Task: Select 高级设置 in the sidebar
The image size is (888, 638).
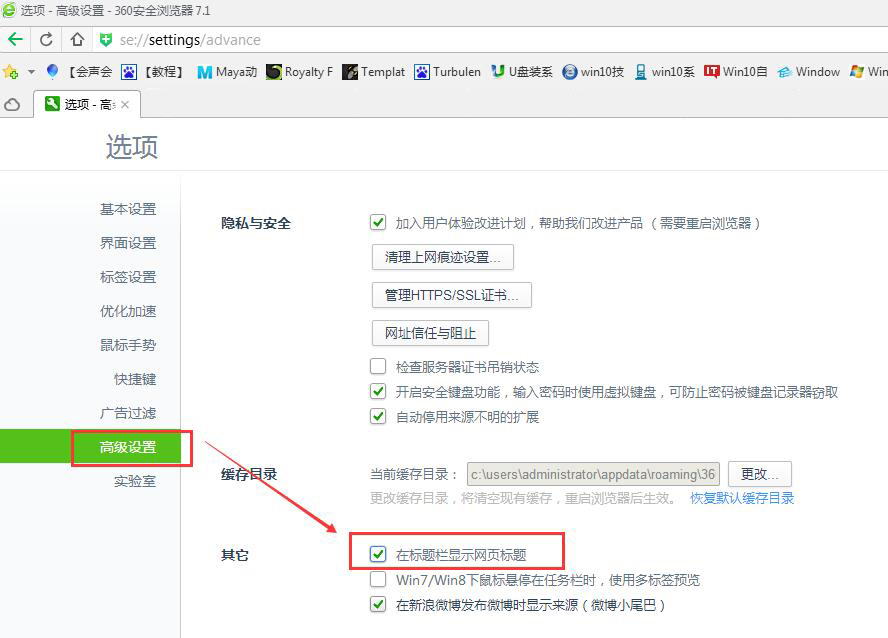Action: pyautogui.click(x=128, y=447)
